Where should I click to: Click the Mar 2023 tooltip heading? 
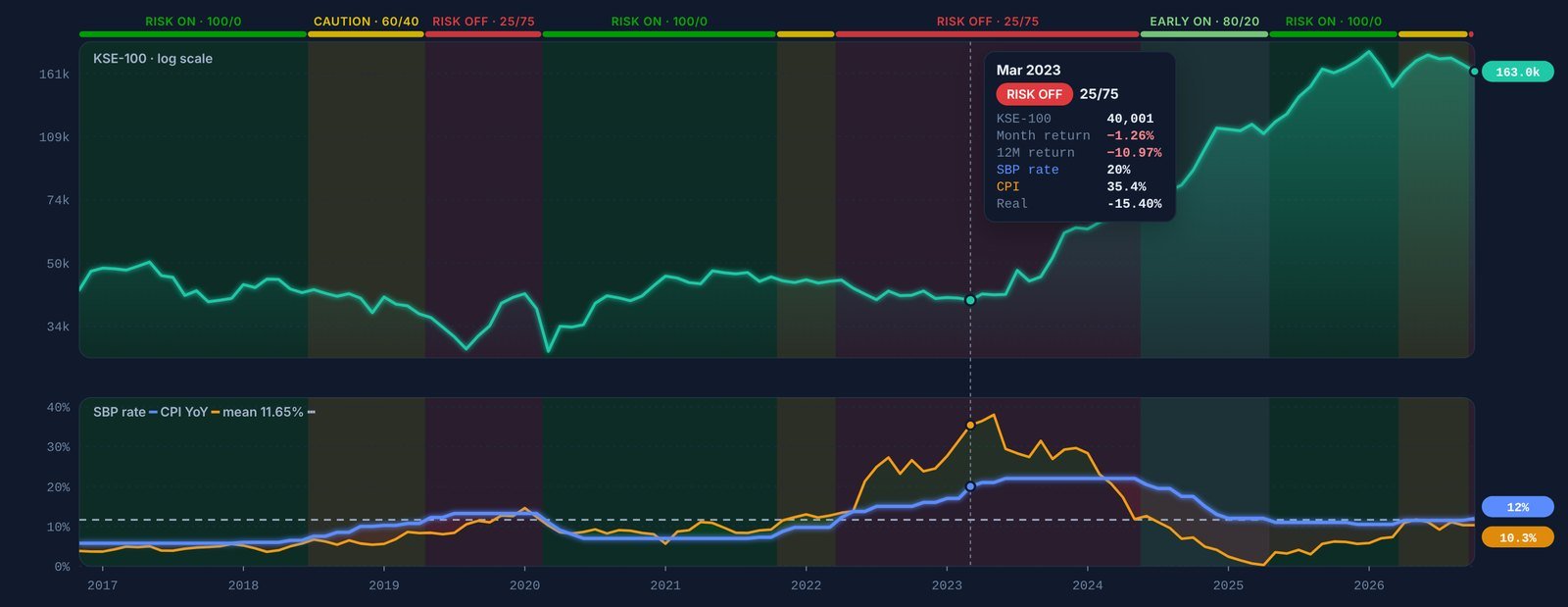[x=1028, y=71]
